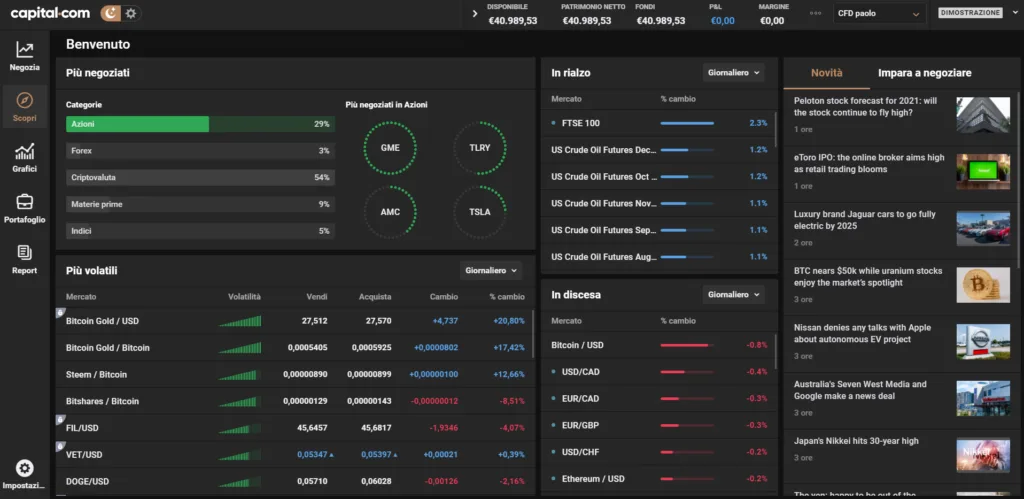The height and width of the screenshot is (499, 1024).
Task: Switch to the Novità tab
Action: point(827,73)
